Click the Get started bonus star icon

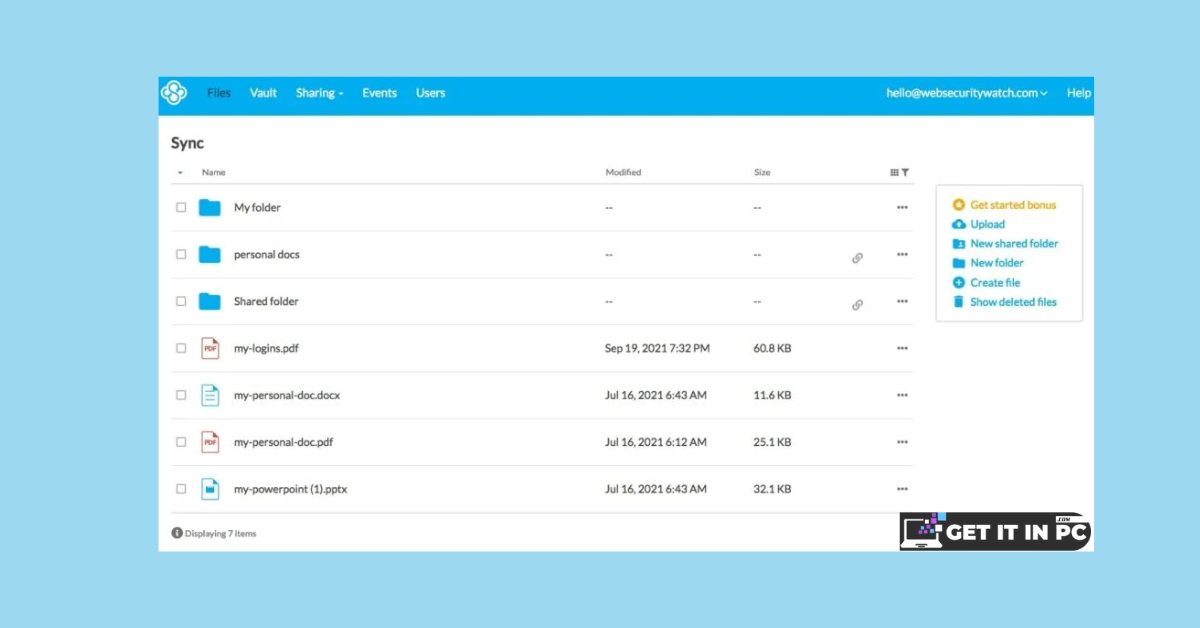tap(959, 205)
